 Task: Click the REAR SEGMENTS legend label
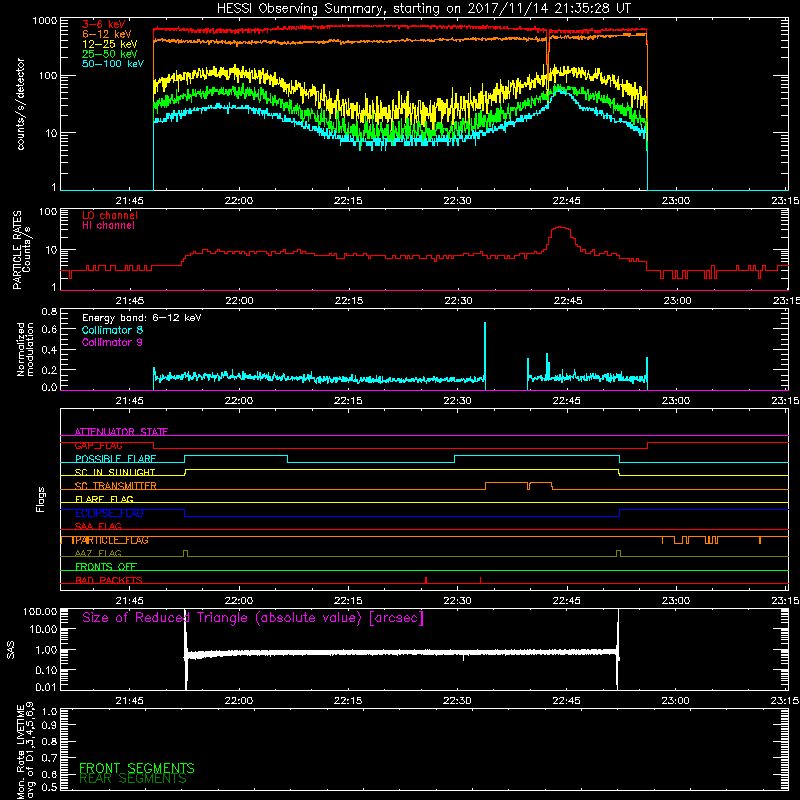tap(133, 779)
